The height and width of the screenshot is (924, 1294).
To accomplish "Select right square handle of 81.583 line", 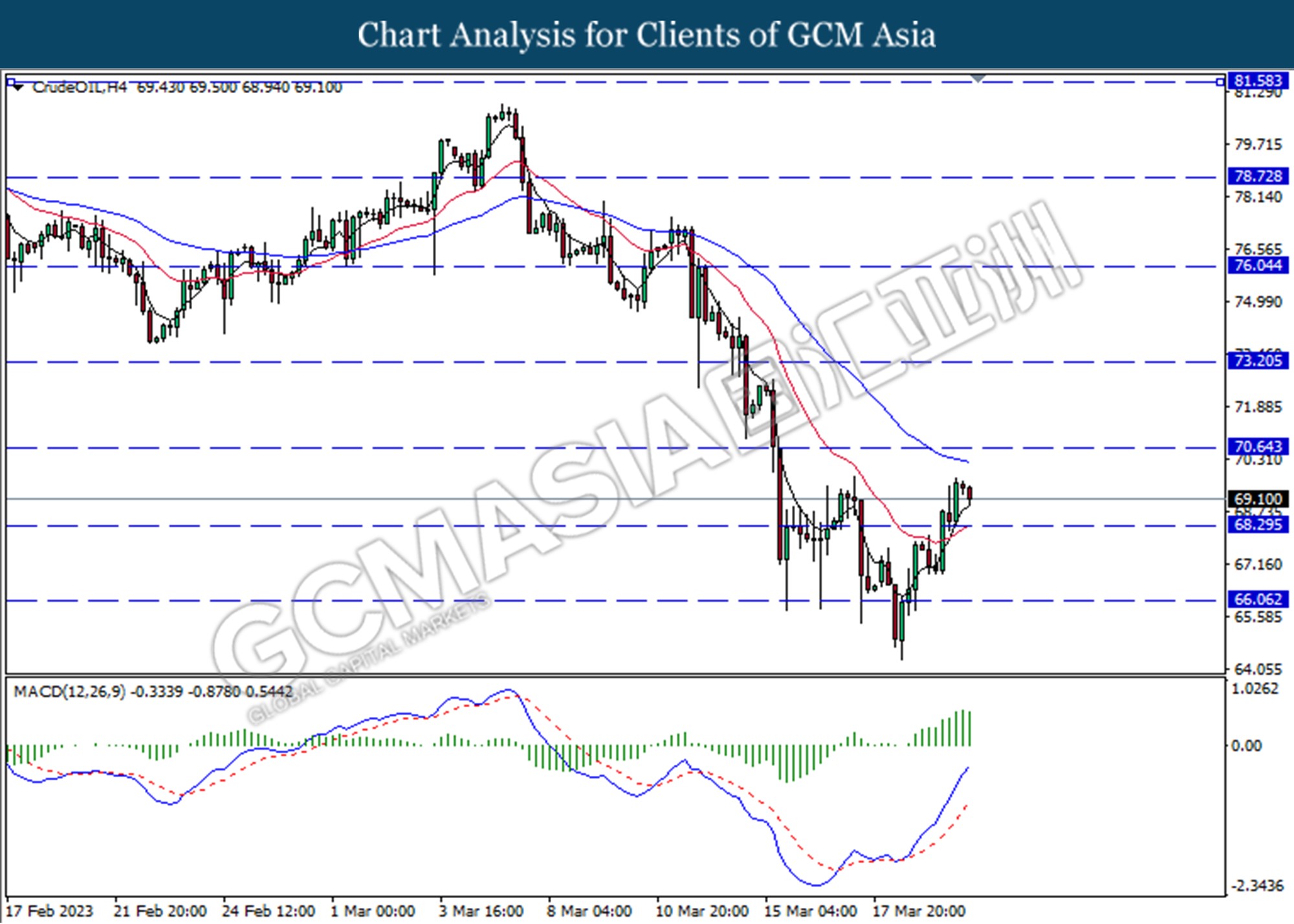I will coord(1220,82).
